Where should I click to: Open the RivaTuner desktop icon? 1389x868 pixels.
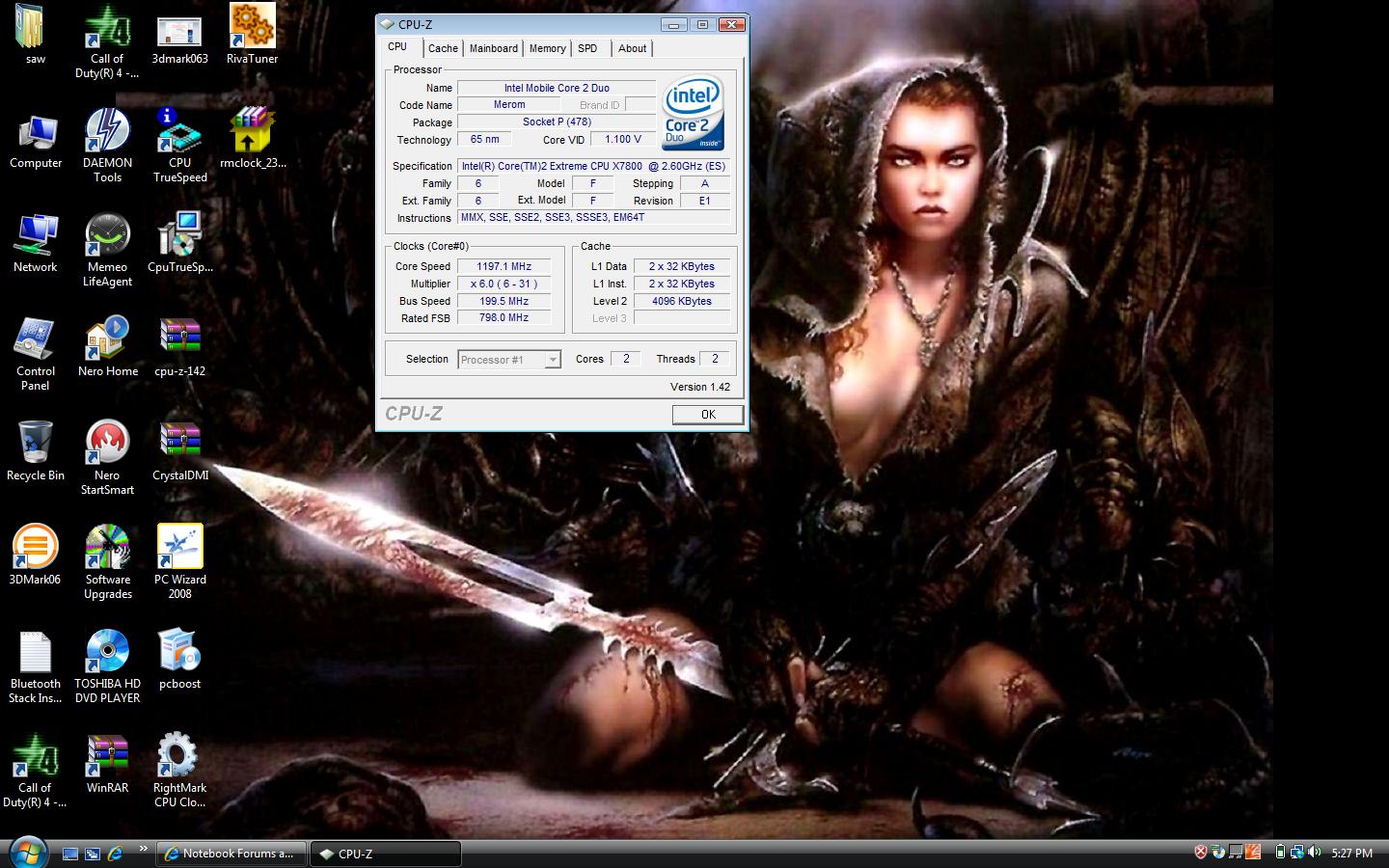point(252,27)
